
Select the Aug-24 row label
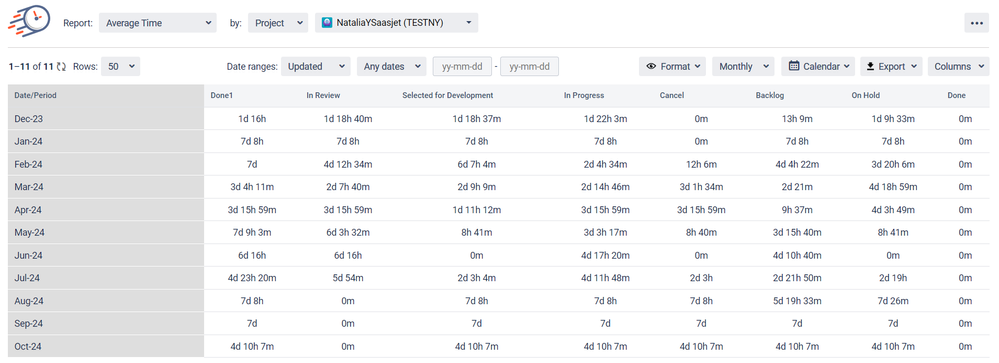point(29,301)
